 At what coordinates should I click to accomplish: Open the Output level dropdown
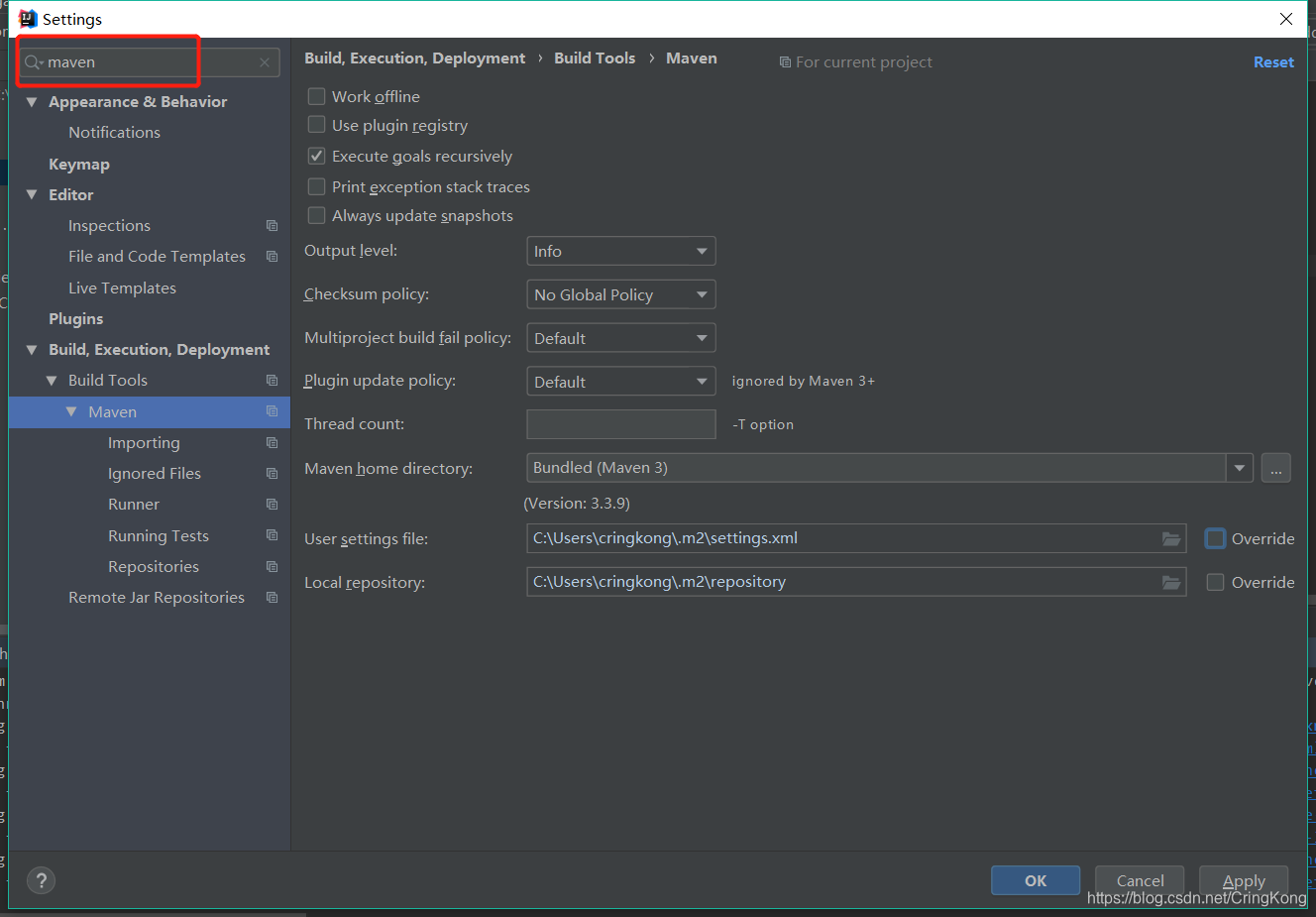pos(621,251)
